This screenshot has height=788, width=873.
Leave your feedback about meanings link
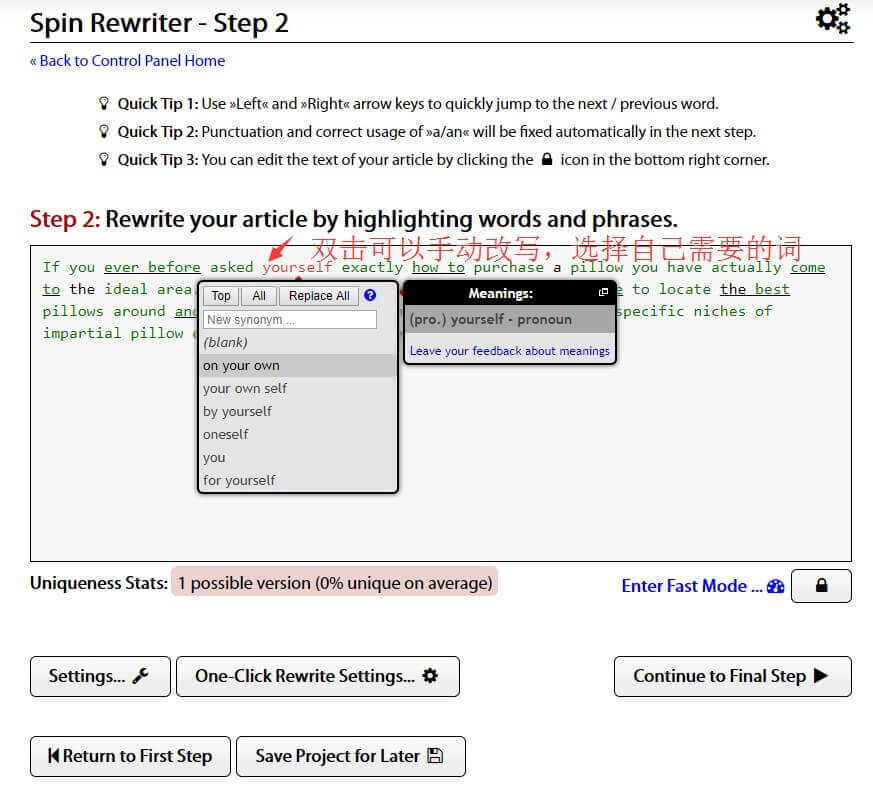pos(509,351)
